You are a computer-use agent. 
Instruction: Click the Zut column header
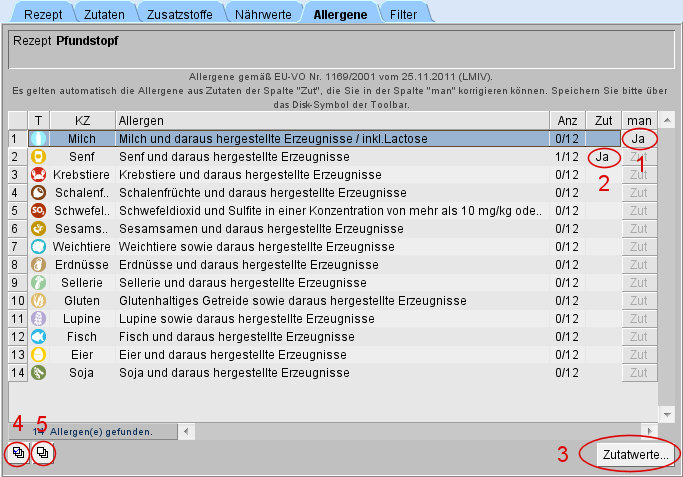point(603,120)
